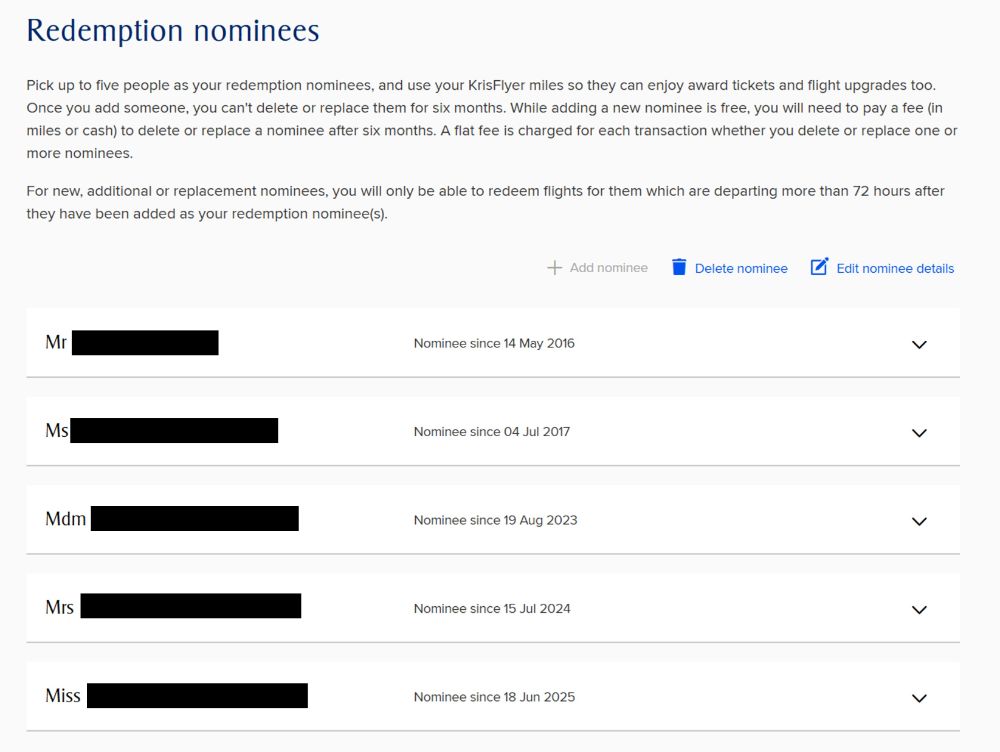This screenshot has width=1000, height=752.
Task: Select the 'Mr' title label
Action: pos(56,343)
